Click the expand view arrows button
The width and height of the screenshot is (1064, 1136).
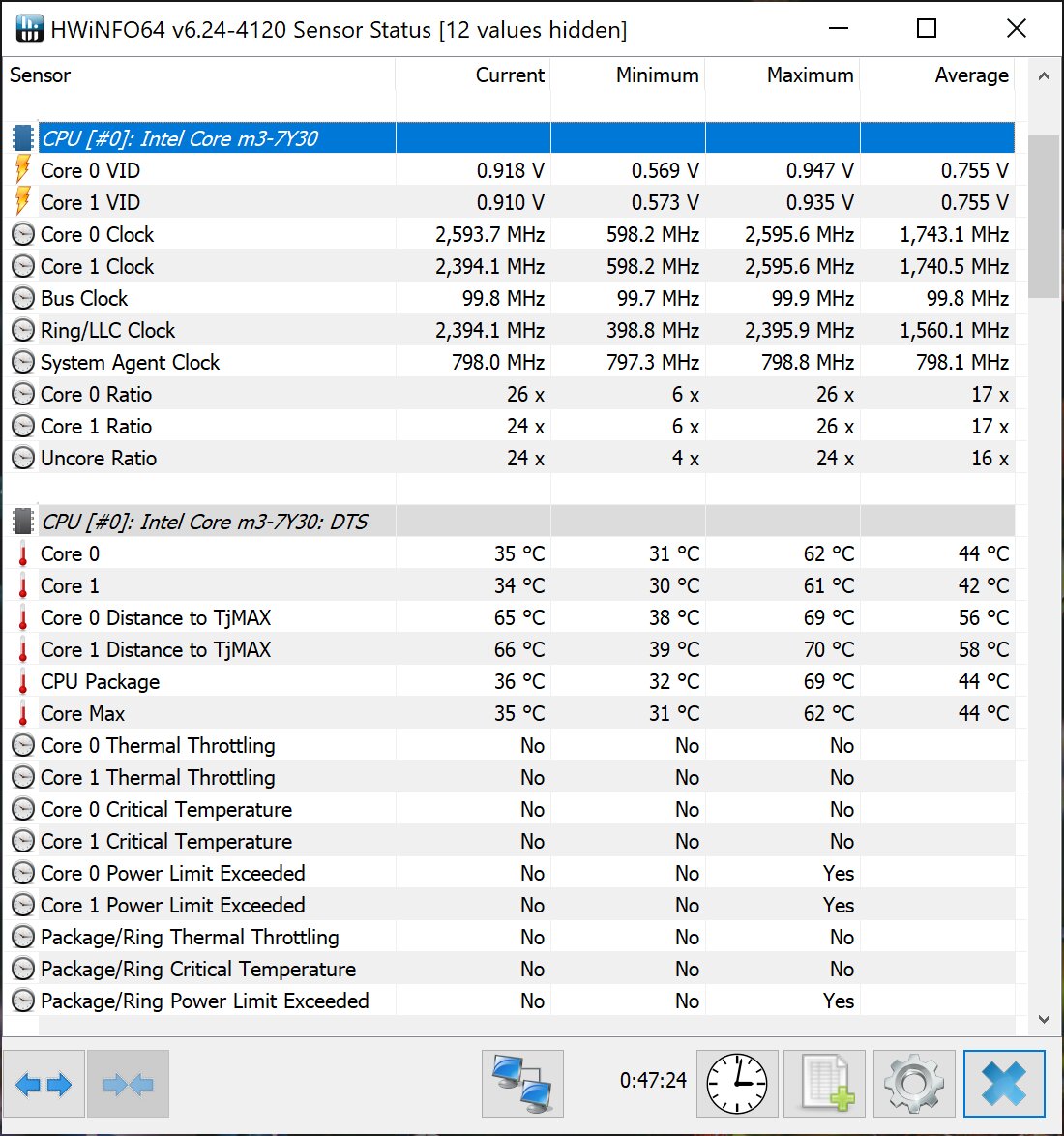point(44,1084)
